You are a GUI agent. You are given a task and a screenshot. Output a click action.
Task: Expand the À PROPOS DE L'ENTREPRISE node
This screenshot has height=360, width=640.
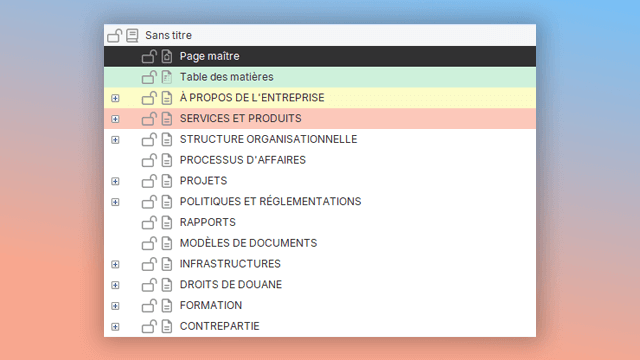click(x=116, y=98)
